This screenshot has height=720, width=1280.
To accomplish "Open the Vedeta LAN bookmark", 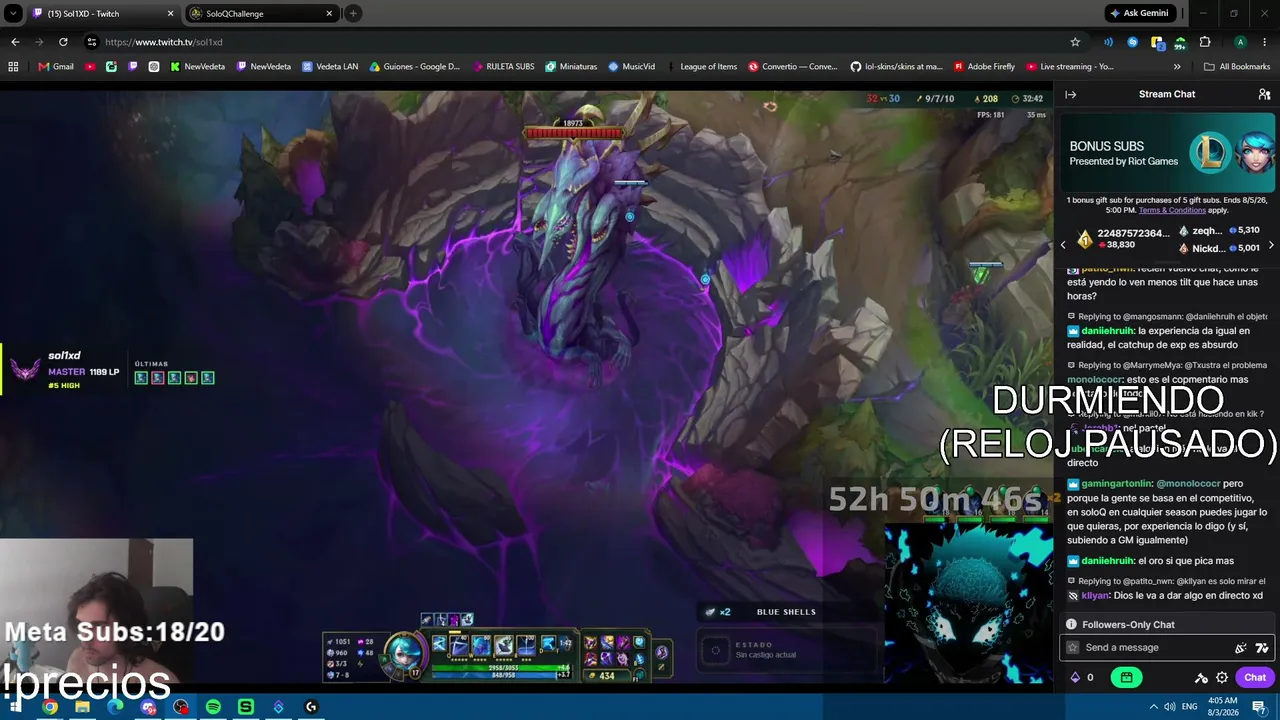I will (330, 67).
